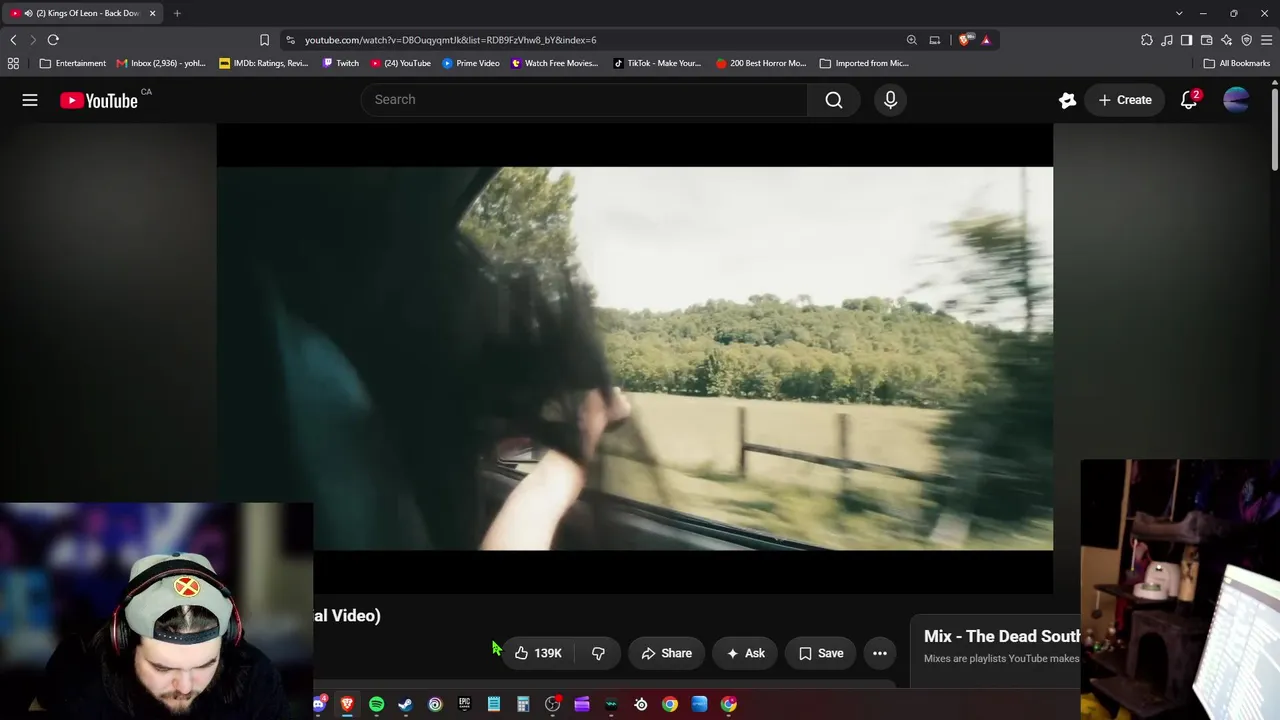Bookmark this page with the bookmark icon
1280x720 pixels.
pyautogui.click(x=264, y=40)
